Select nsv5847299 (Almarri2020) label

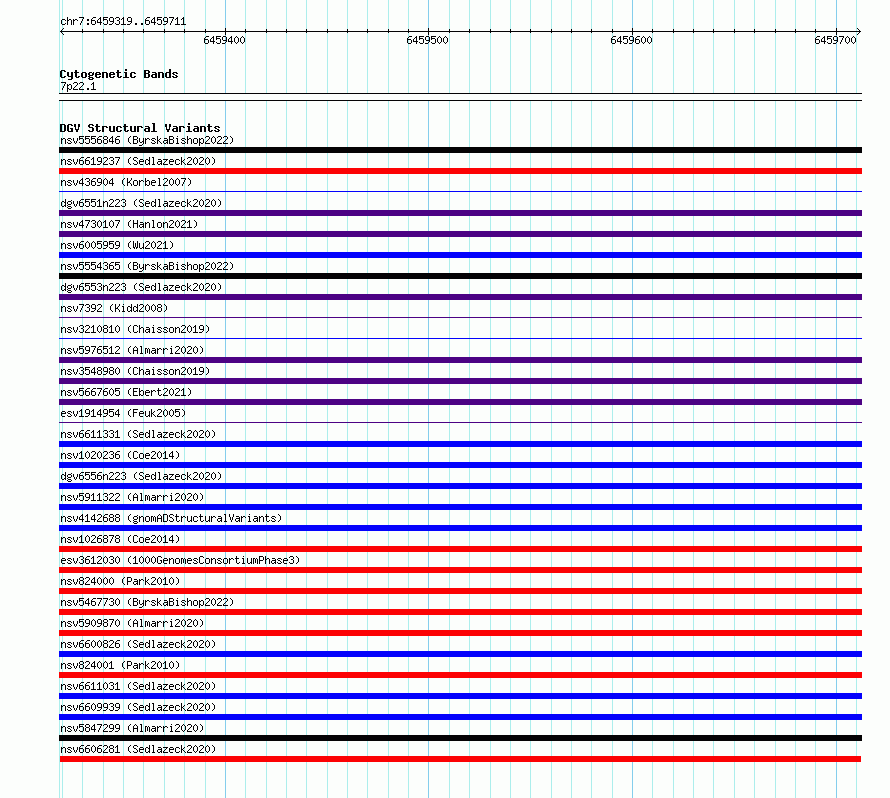click(132, 728)
